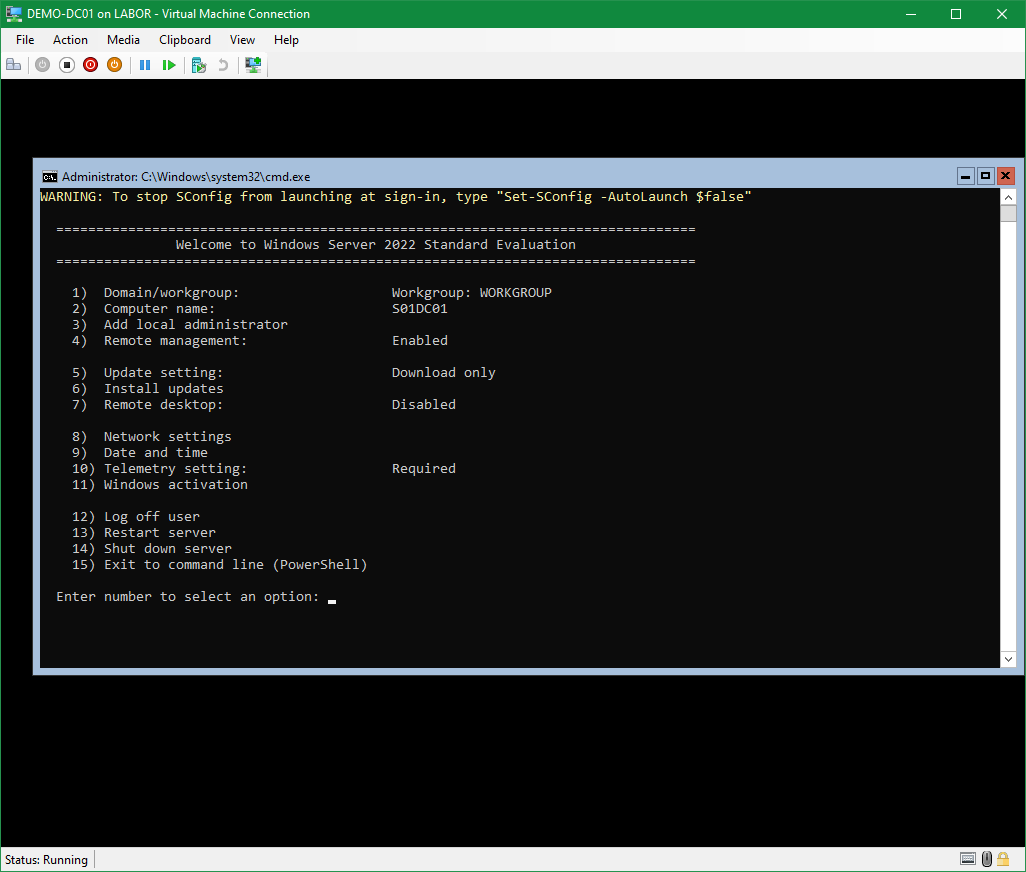Pause the virtual machine
Image resolution: width=1026 pixels, height=872 pixels.
tap(145, 65)
